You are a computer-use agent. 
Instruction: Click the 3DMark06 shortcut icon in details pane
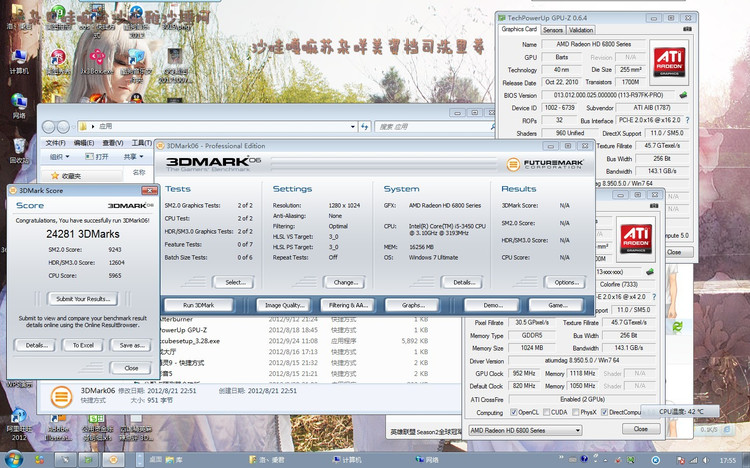61,396
